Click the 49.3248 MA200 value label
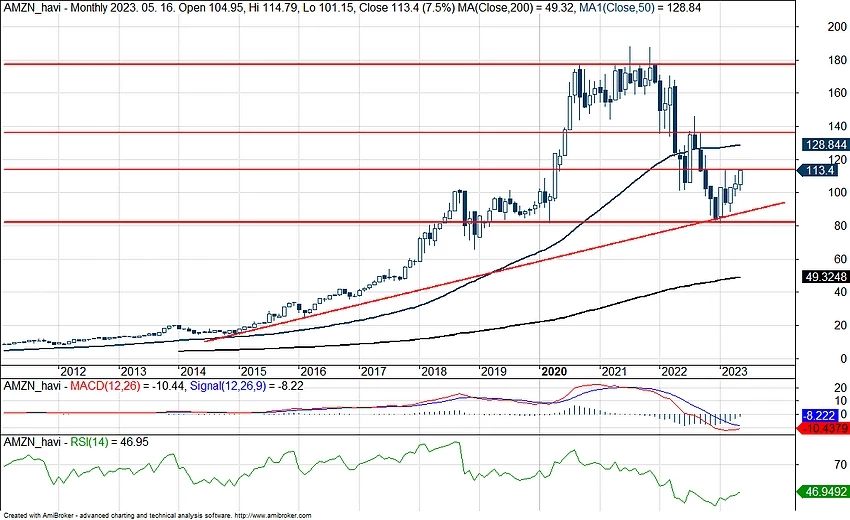Image resolution: width=850 pixels, height=520 pixels. [x=826, y=277]
